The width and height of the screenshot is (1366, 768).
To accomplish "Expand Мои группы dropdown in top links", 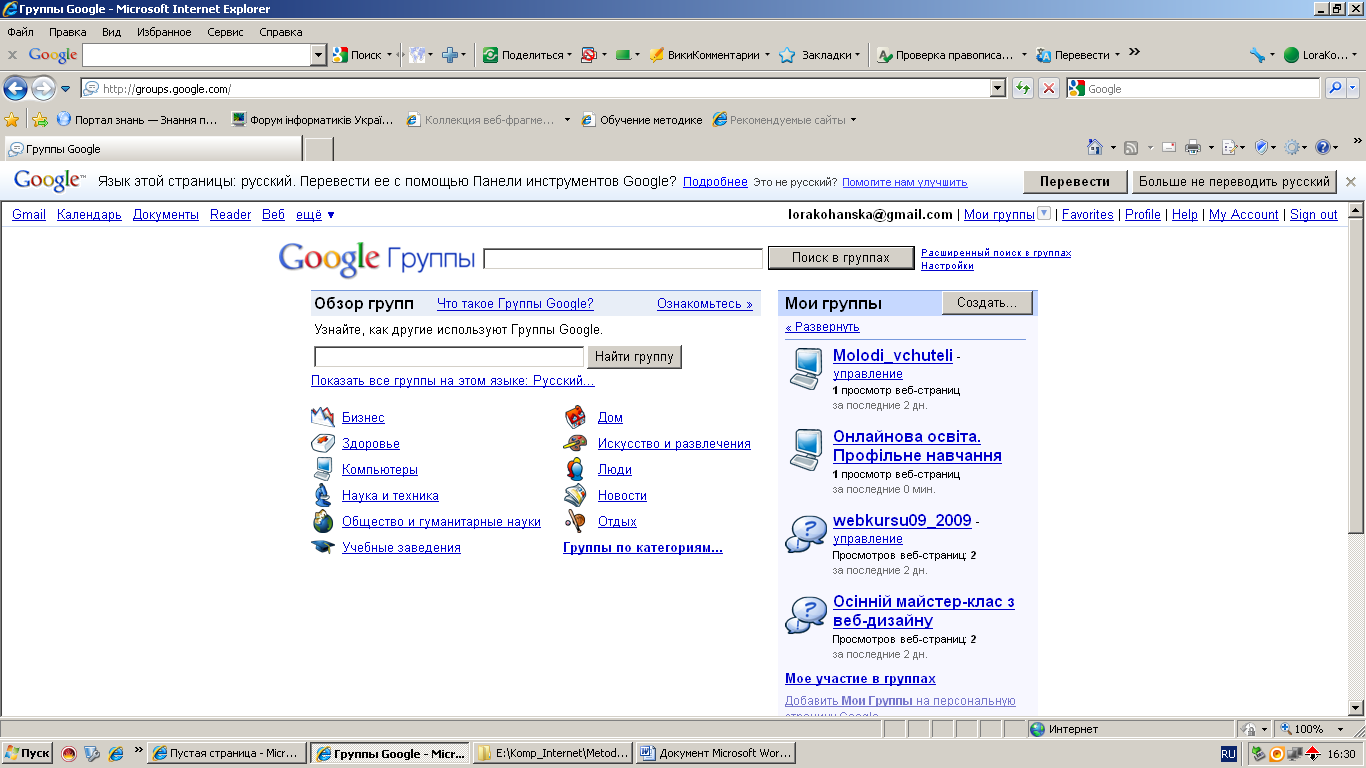I will tap(1044, 213).
